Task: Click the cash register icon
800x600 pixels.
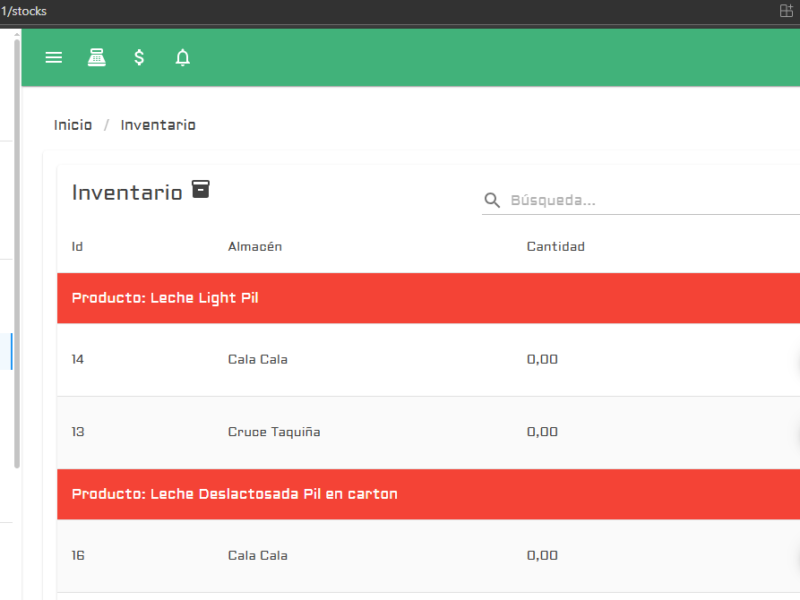Action: pos(96,58)
